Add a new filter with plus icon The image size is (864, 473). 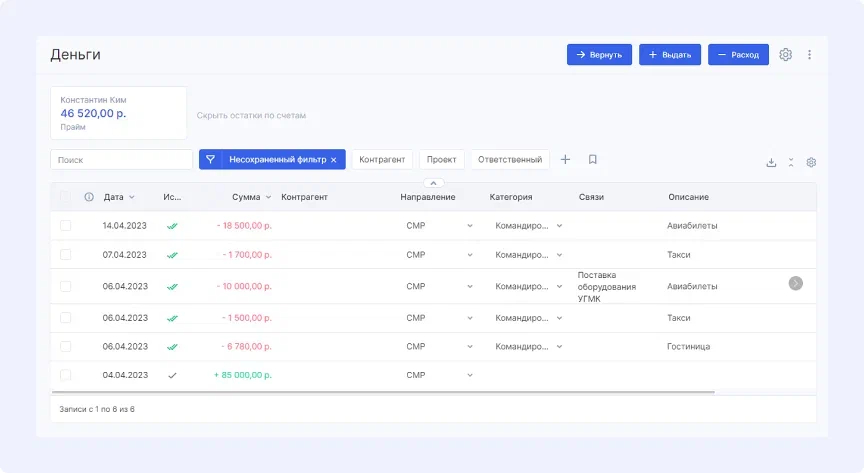point(565,159)
